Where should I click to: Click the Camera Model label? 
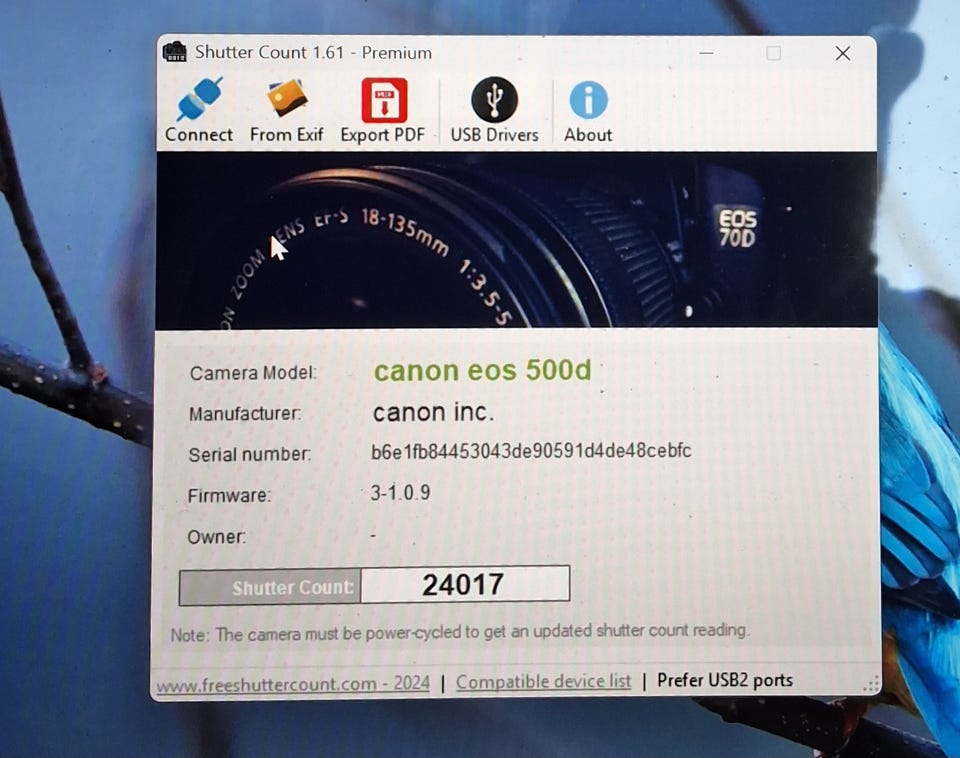(x=253, y=373)
